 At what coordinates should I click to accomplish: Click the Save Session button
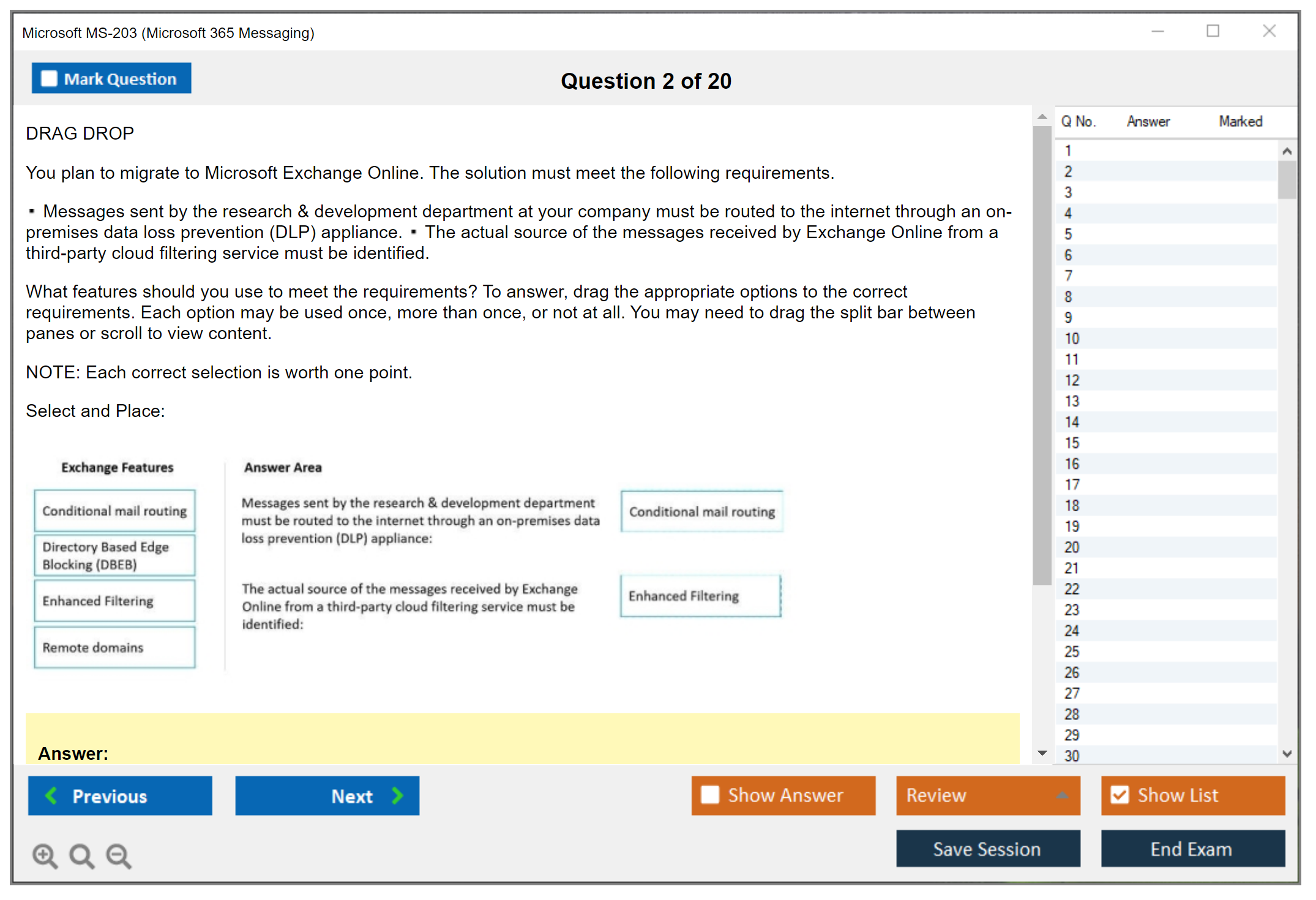click(987, 849)
